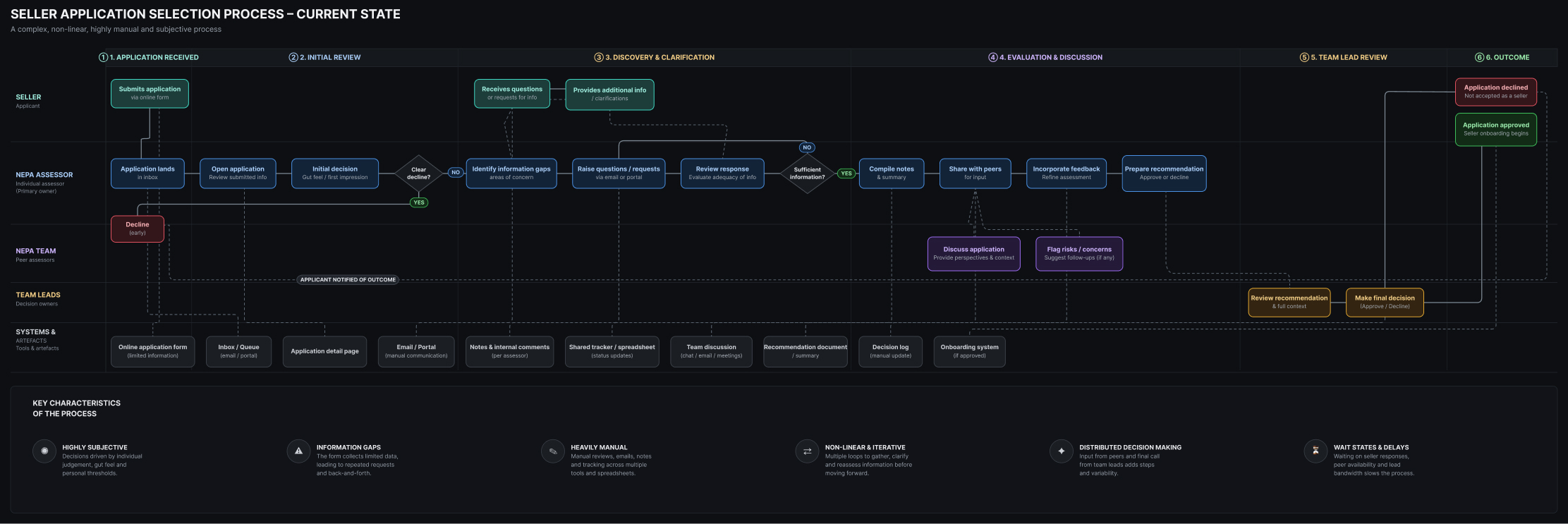Select the purple Discuss application node

973,253
